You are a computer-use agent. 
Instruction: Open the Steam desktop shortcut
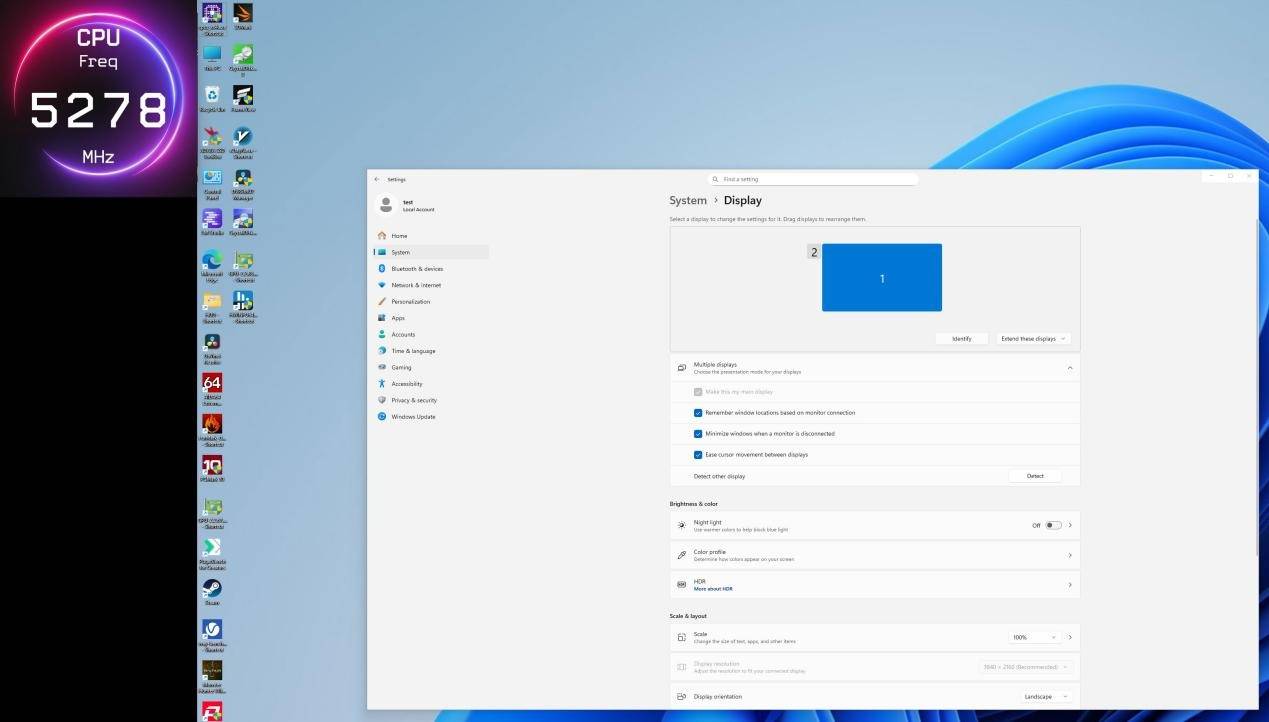point(212,589)
